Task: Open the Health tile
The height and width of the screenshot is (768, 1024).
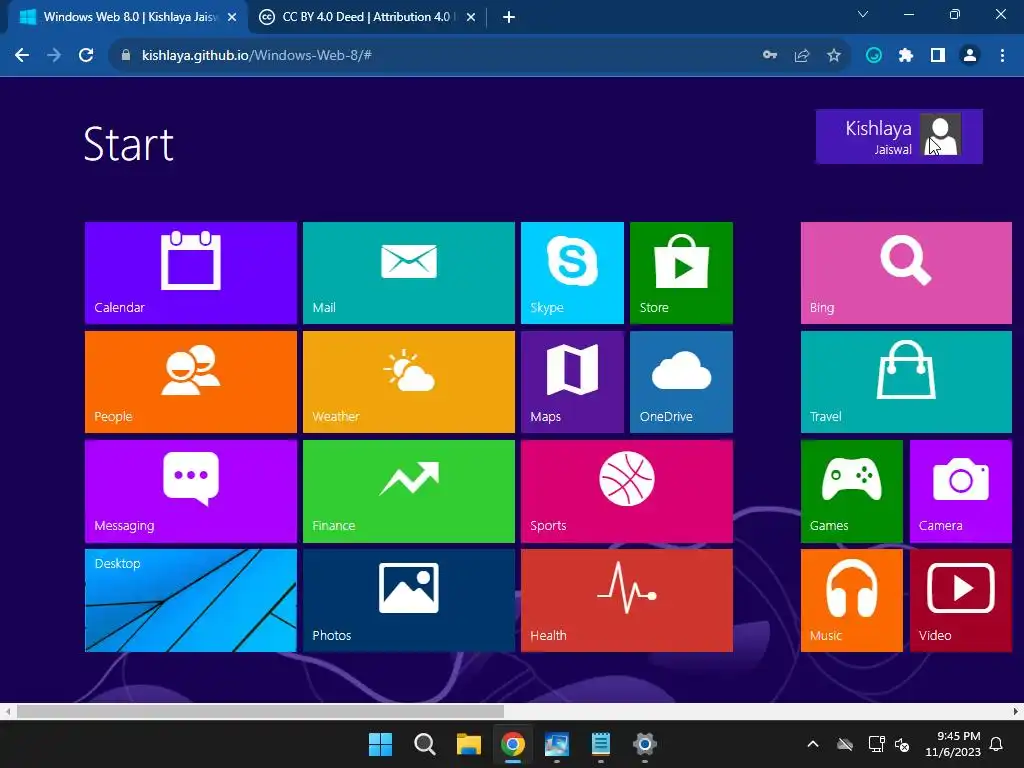Action: (x=627, y=600)
